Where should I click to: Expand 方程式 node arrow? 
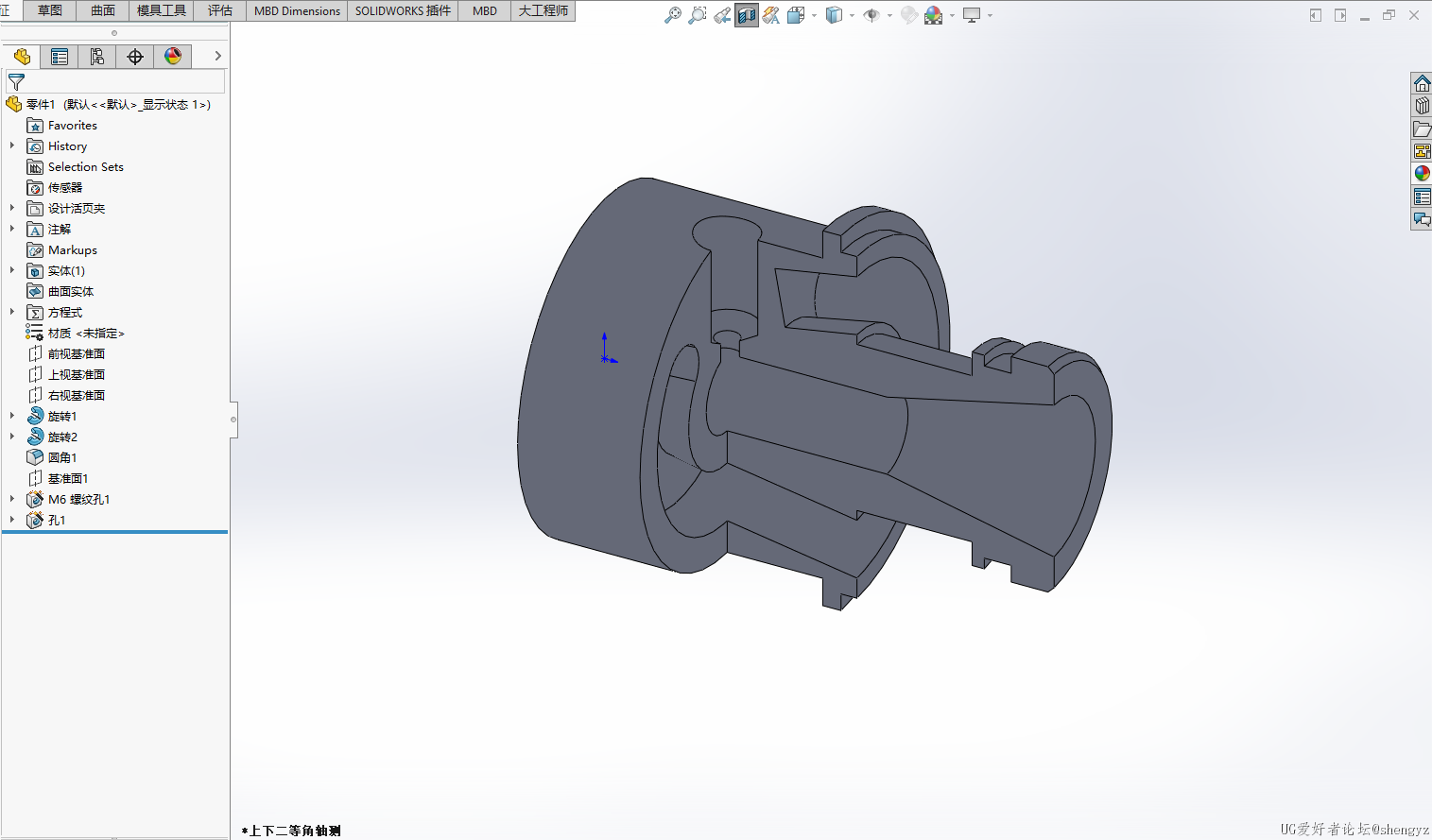12,312
